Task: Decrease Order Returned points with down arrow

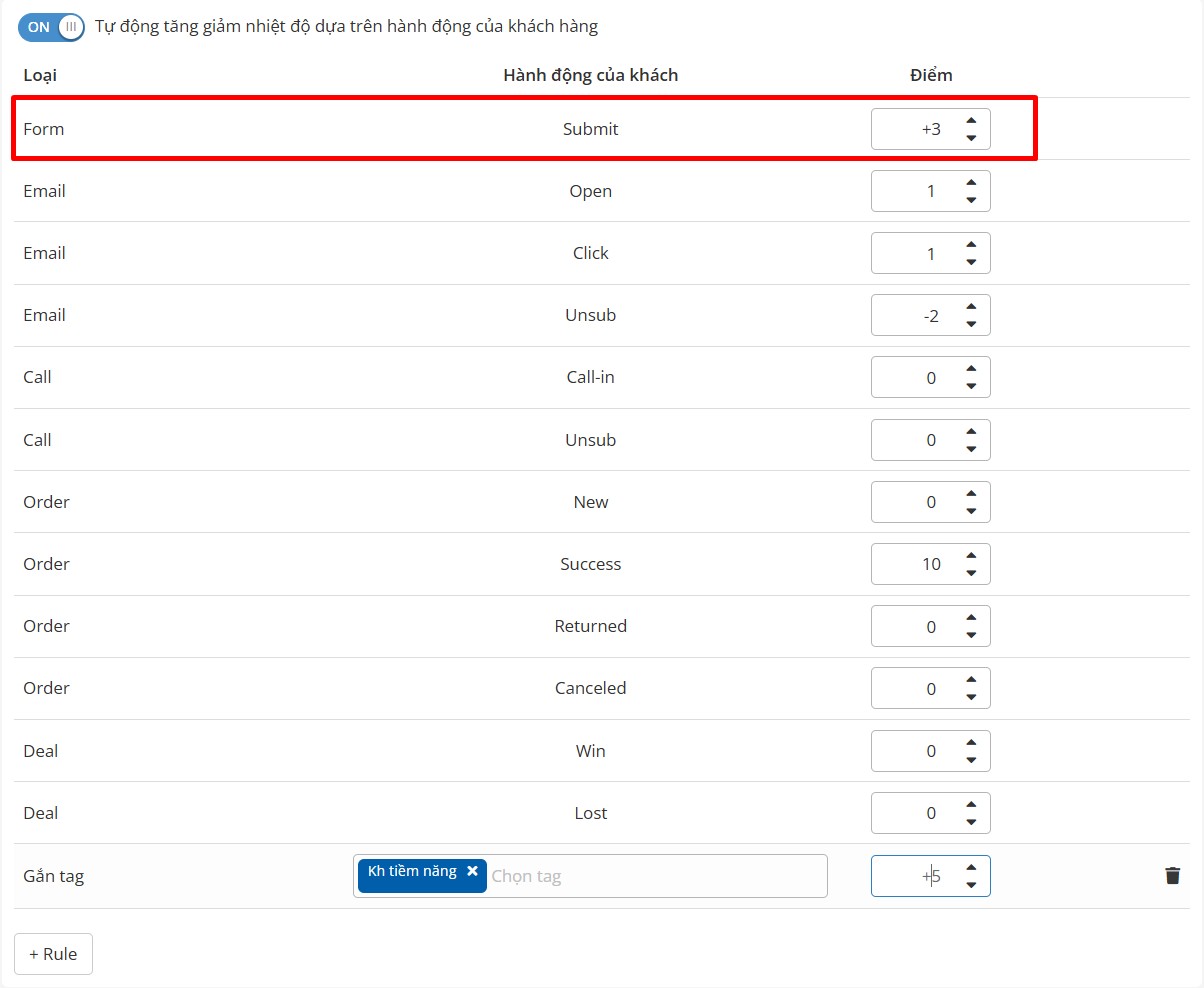Action: [x=970, y=635]
